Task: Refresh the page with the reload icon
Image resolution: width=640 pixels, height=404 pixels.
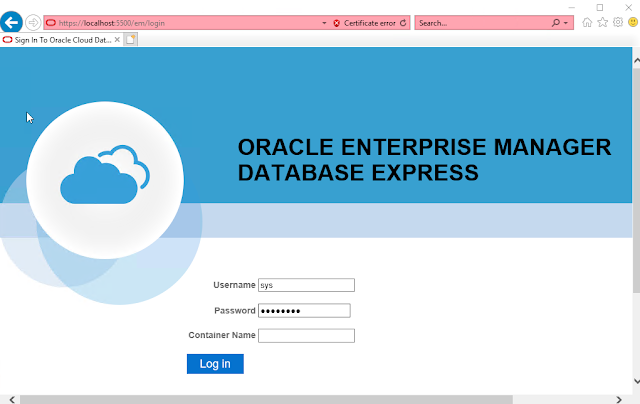Action: click(403, 23)
